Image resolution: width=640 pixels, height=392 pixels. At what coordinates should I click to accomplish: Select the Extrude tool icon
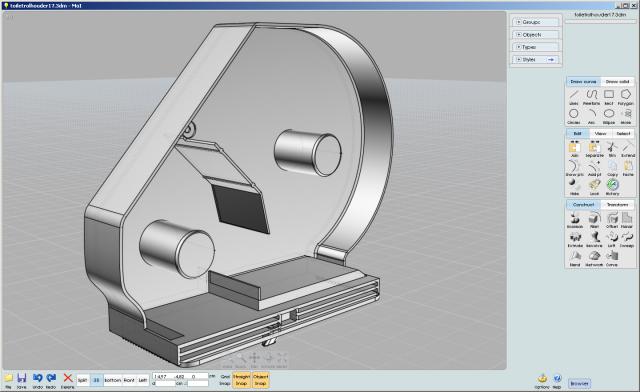coord(575,239)
